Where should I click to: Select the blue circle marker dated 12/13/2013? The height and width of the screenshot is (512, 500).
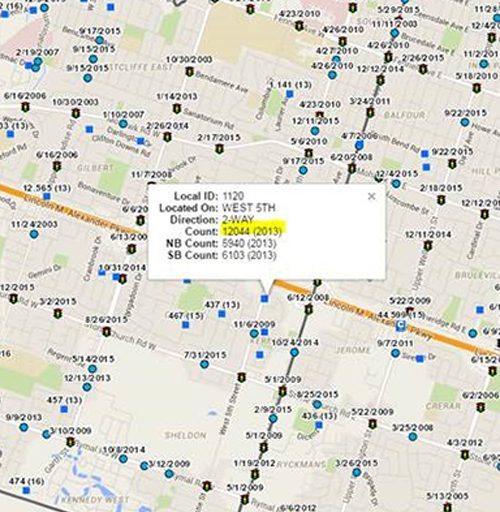click(87, 387)
